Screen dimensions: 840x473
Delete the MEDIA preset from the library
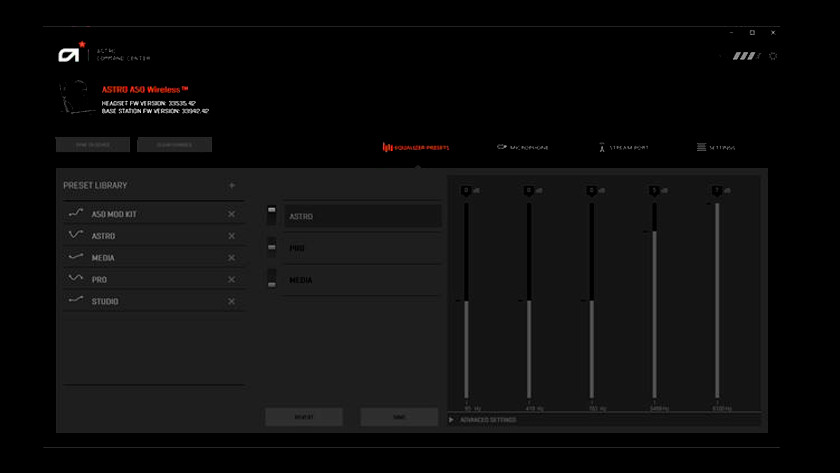(x=231, y=258)
